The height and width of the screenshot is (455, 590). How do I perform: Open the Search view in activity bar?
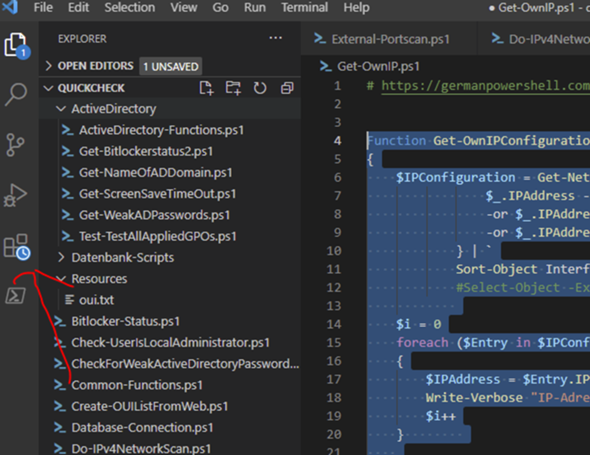click(15, 94)
